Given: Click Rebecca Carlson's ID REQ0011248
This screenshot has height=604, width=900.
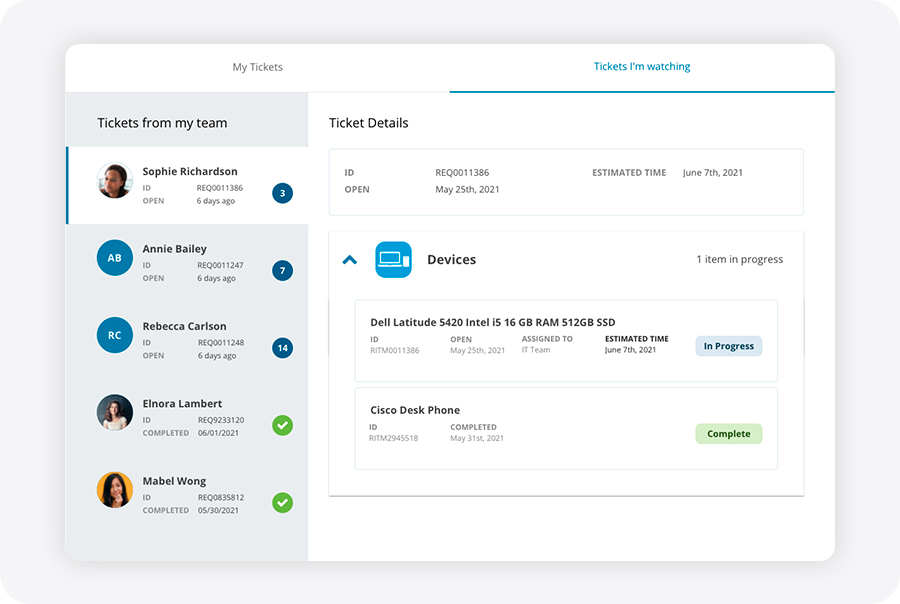Looking at the screenshot, I should click(x=221, y=343).
